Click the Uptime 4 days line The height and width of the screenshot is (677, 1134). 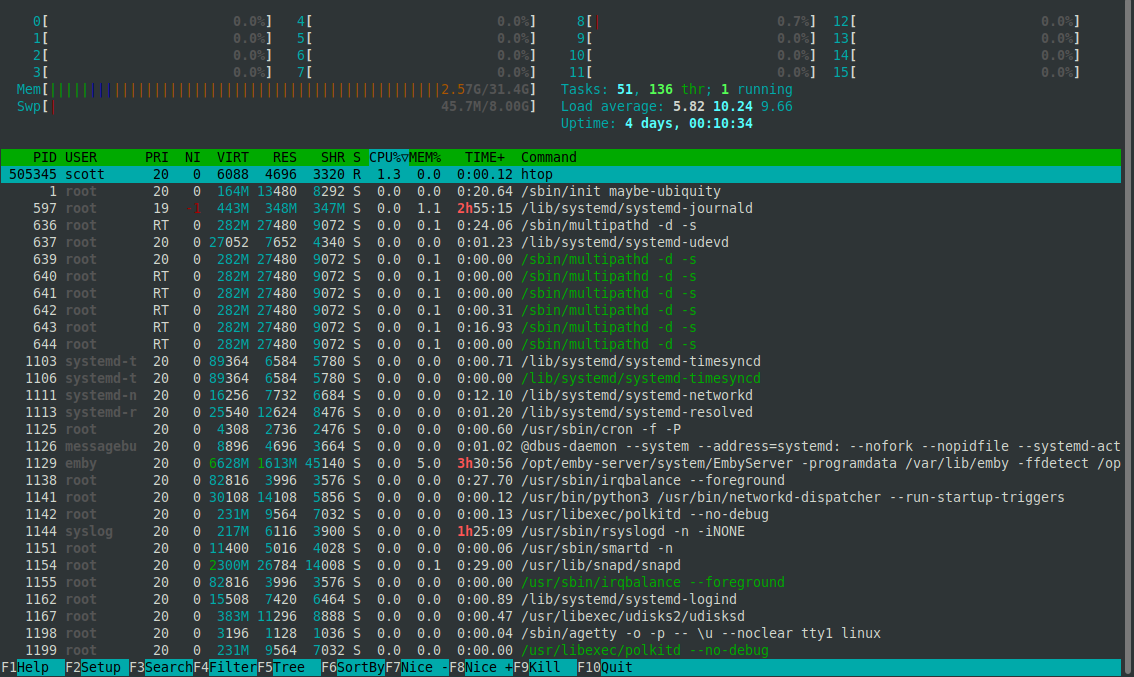657,123
